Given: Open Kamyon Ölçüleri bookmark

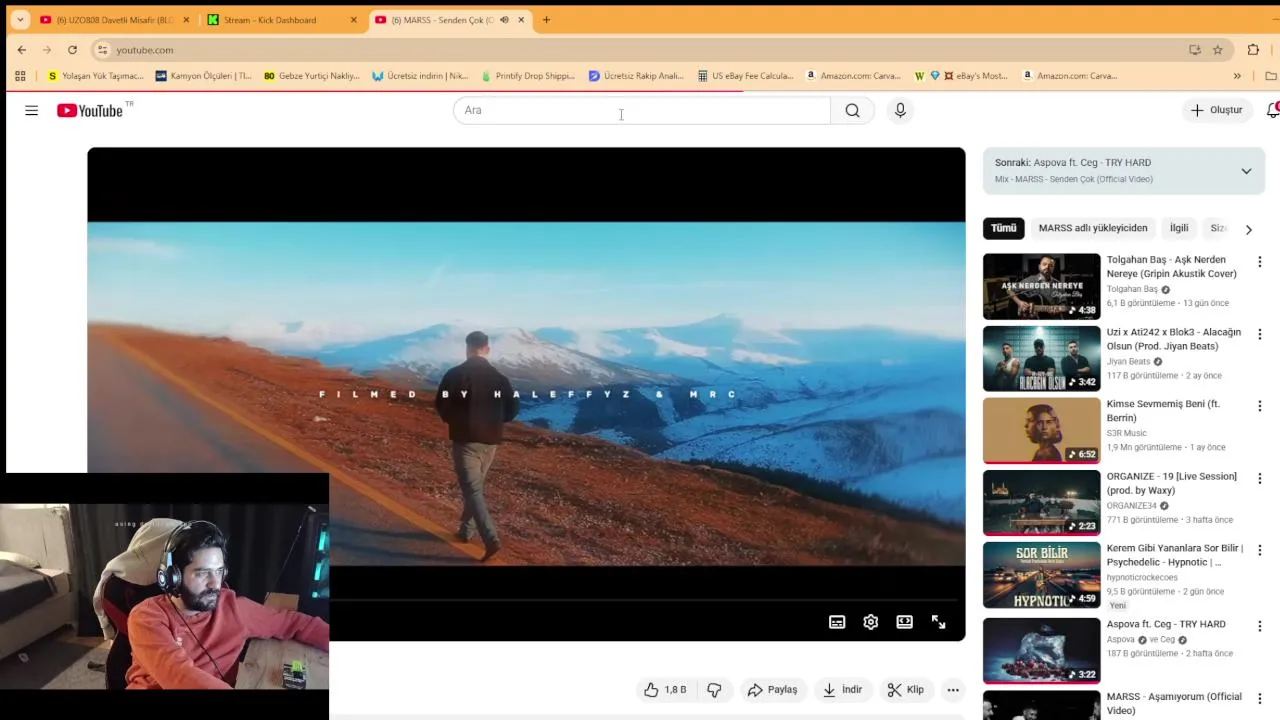Looking at the screenshot, I should [203, 76].
